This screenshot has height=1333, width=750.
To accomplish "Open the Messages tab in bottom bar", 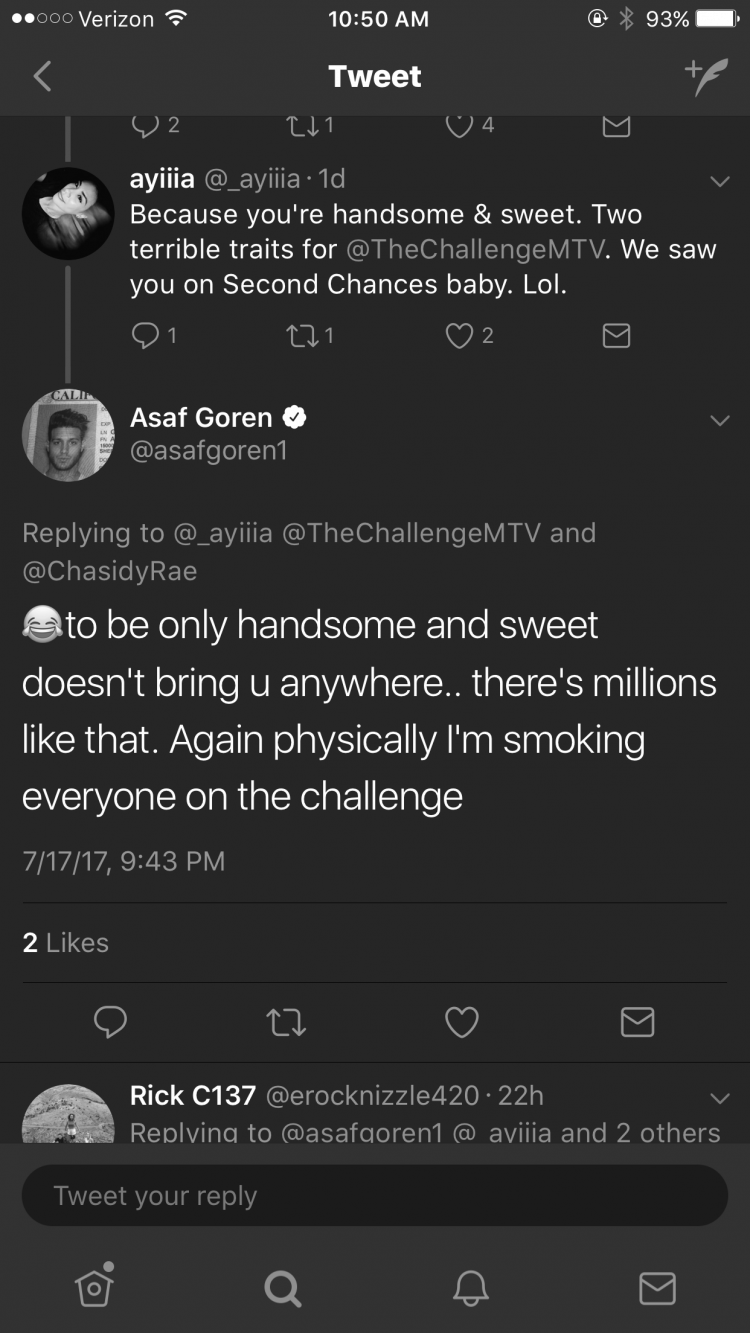I will [x=657, y=1288].
